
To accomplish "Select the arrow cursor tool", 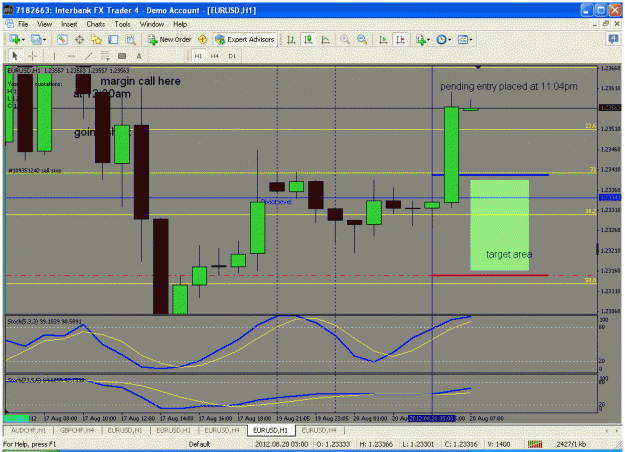I will coord(15,56).
